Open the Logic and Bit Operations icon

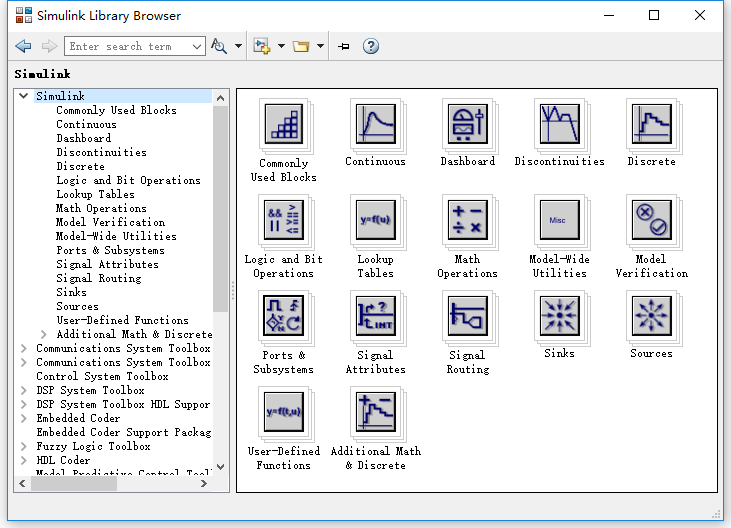click(x=283, y=219)
